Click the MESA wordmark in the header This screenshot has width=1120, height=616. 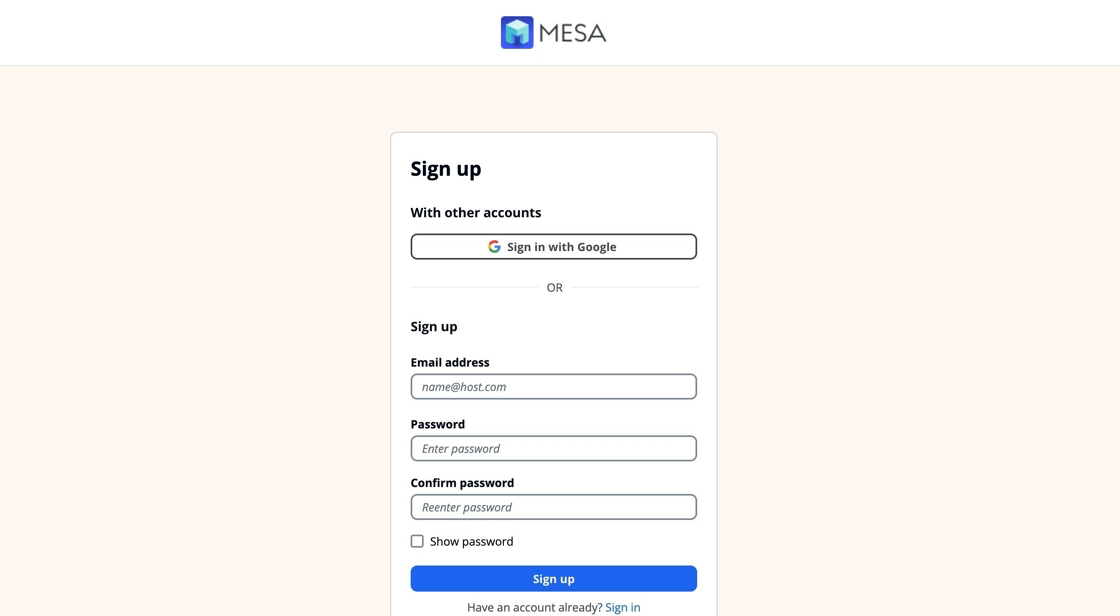[x=572, y=33]
